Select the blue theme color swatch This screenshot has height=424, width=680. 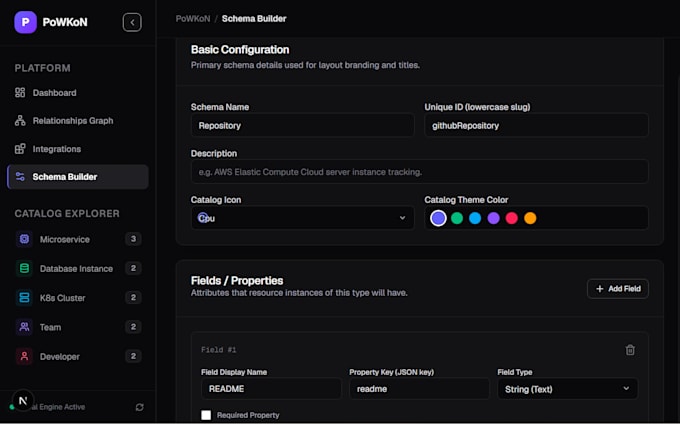click(x=475, y=218)
